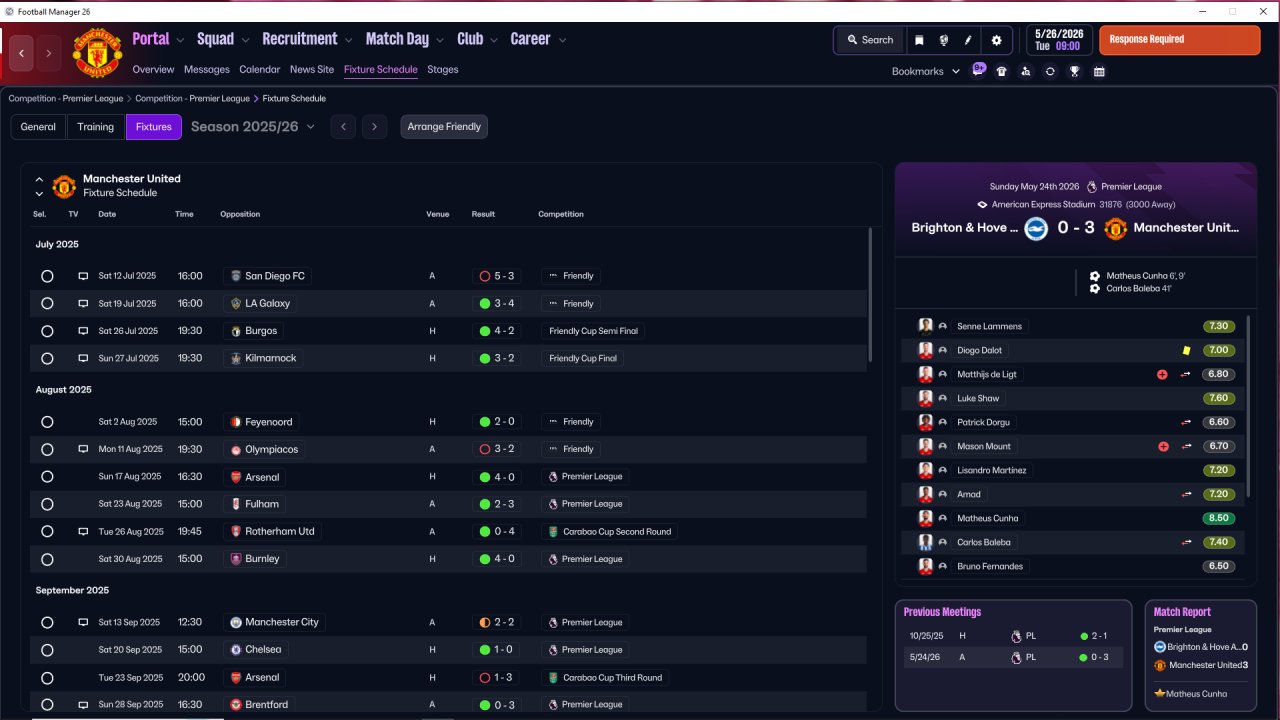Click Patrick Dorgu's substitution arrows icon
1280x720 pixels.
click(1186, 422)
